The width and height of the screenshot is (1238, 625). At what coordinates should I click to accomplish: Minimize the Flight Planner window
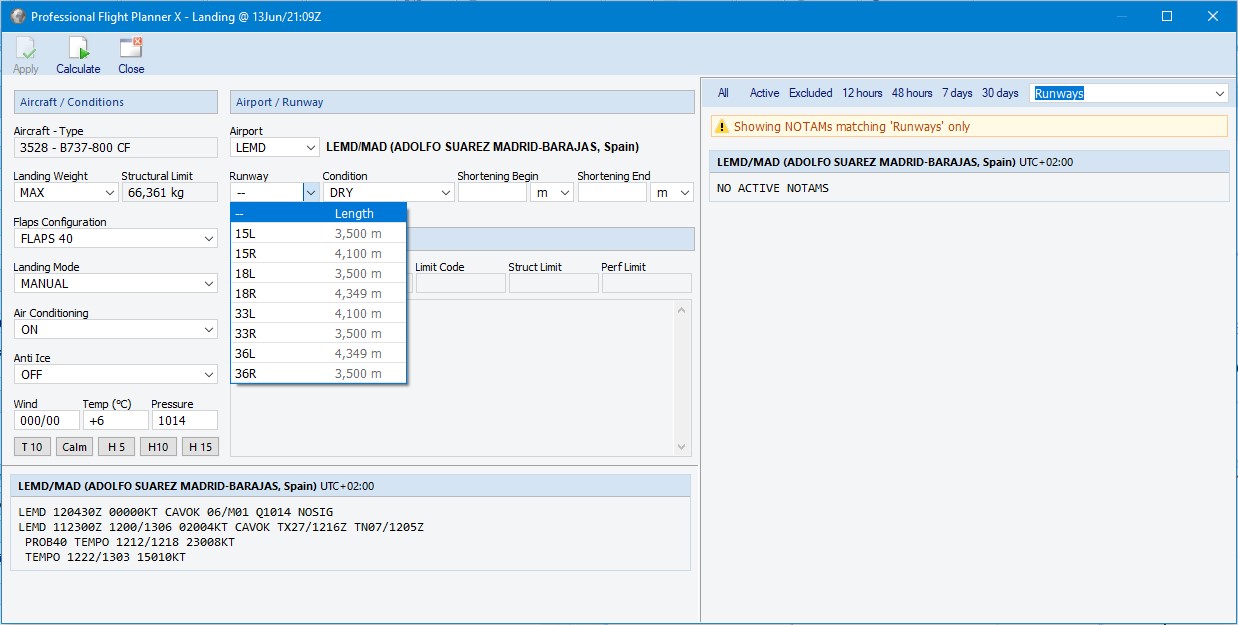click(x=1121, y=17)
